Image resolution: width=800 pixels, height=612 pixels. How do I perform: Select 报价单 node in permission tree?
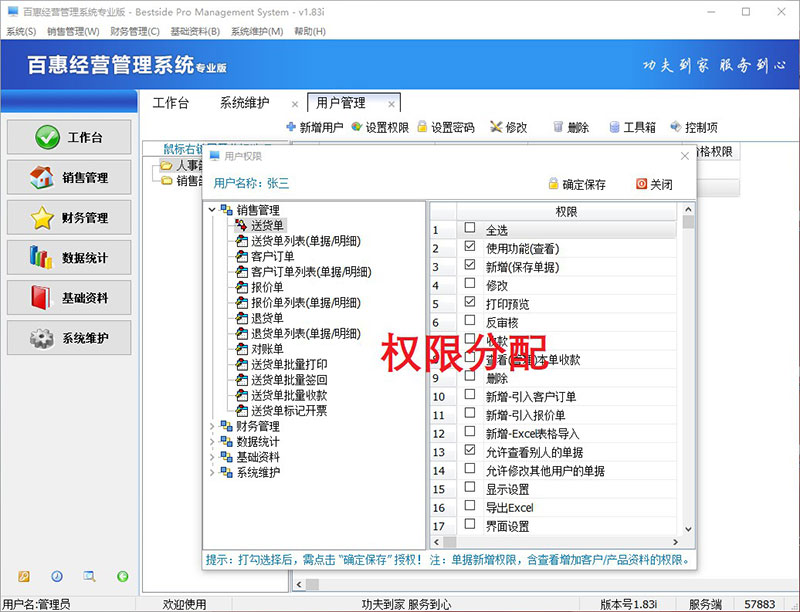pos(267,287)
